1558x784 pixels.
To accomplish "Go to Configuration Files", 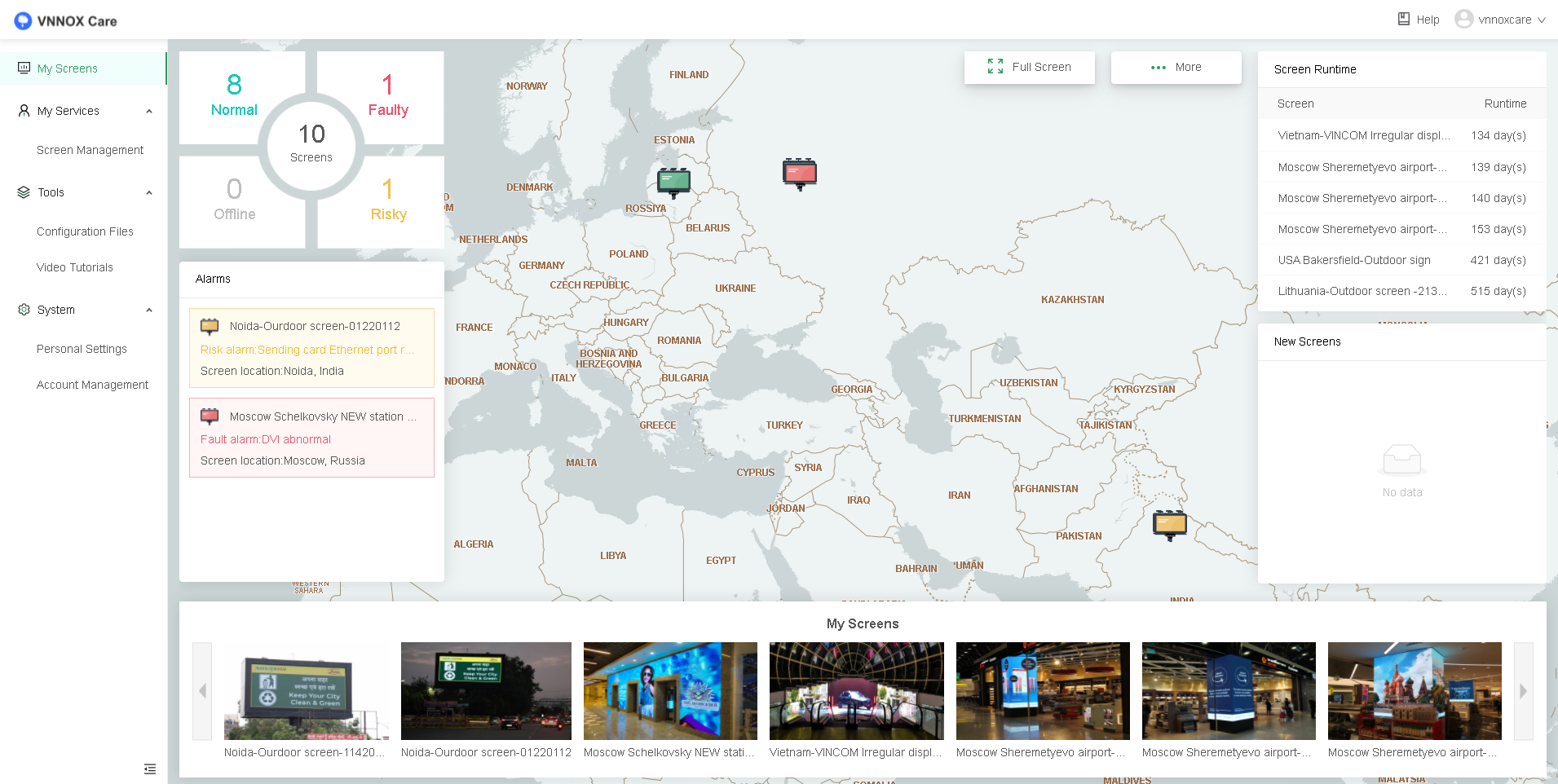I will tap(85, 231).
